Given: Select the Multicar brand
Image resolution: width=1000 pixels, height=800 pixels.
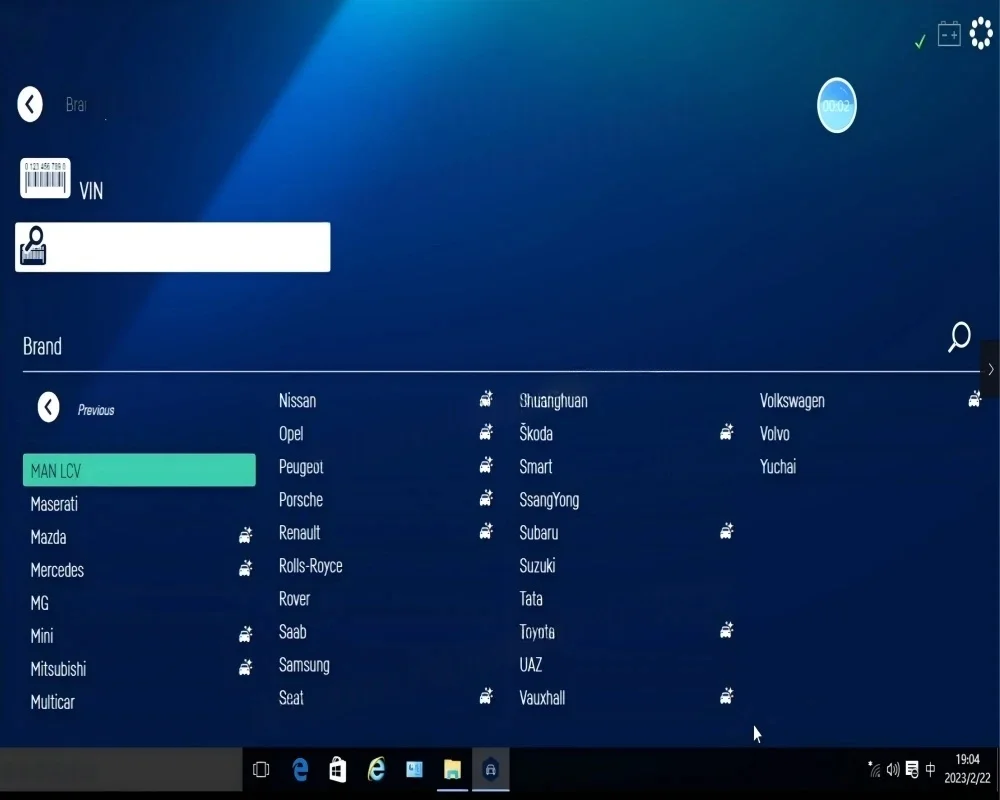Looking at the screenshot, I should point(53,702).
